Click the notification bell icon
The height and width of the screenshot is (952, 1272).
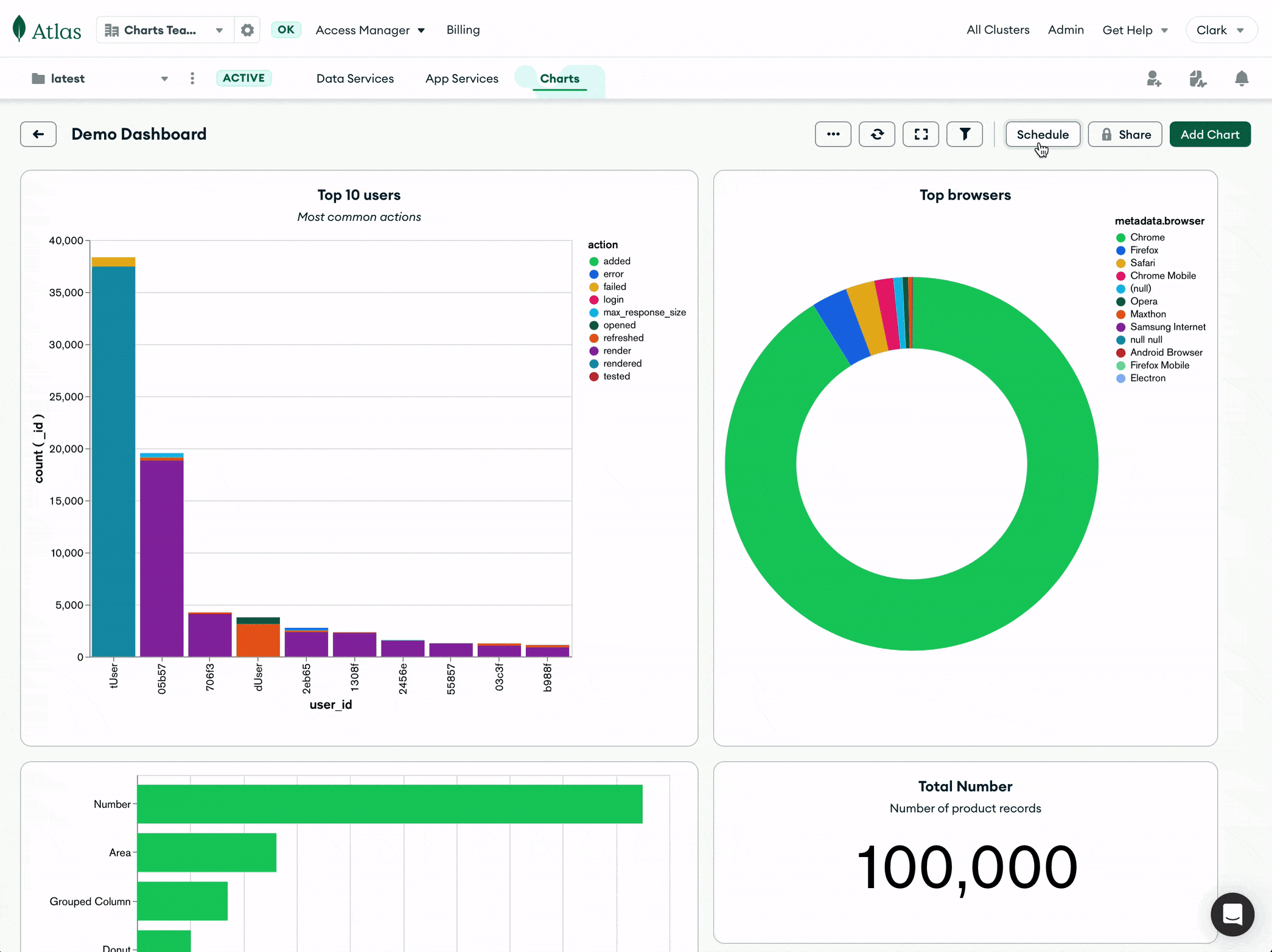(1242, 78)
